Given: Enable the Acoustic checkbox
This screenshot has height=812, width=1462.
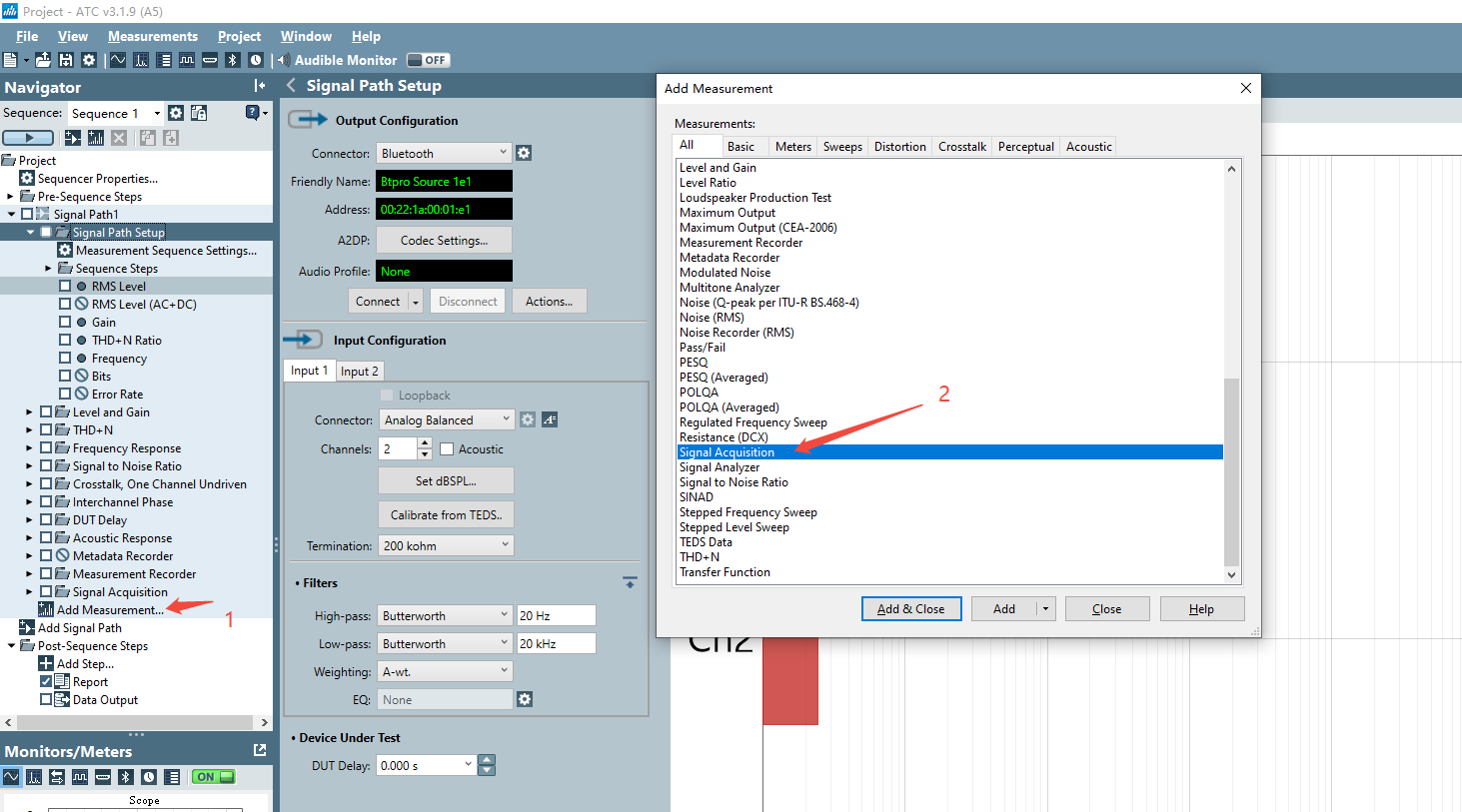Looking at the screenshot, I should tap(447, 449).
